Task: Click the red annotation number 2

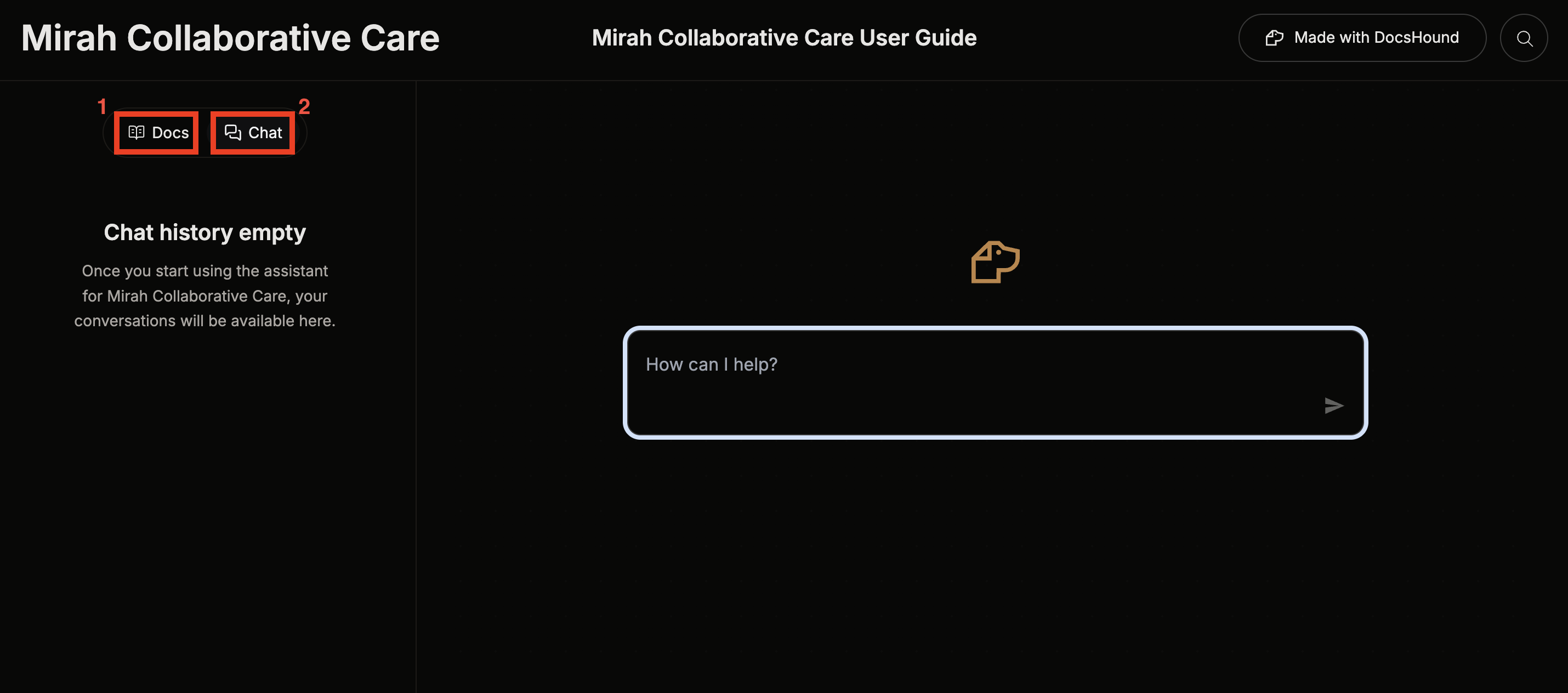Action: tap(304, 106)
